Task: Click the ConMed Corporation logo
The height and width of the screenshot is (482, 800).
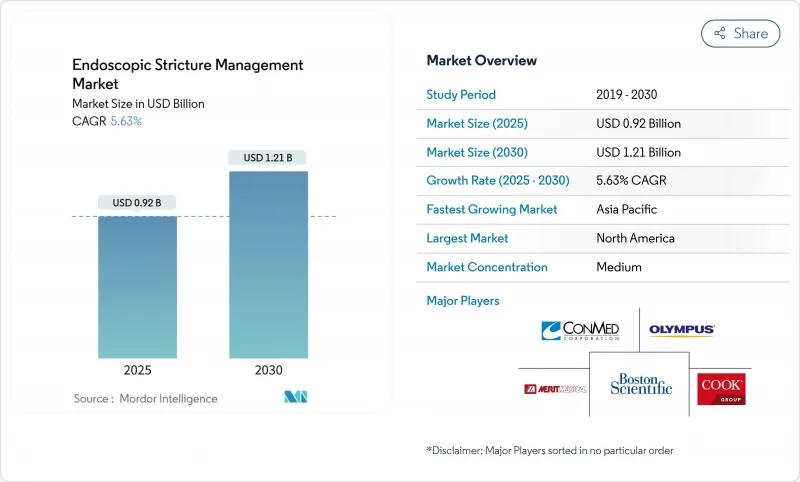Action: pos(577,330)
